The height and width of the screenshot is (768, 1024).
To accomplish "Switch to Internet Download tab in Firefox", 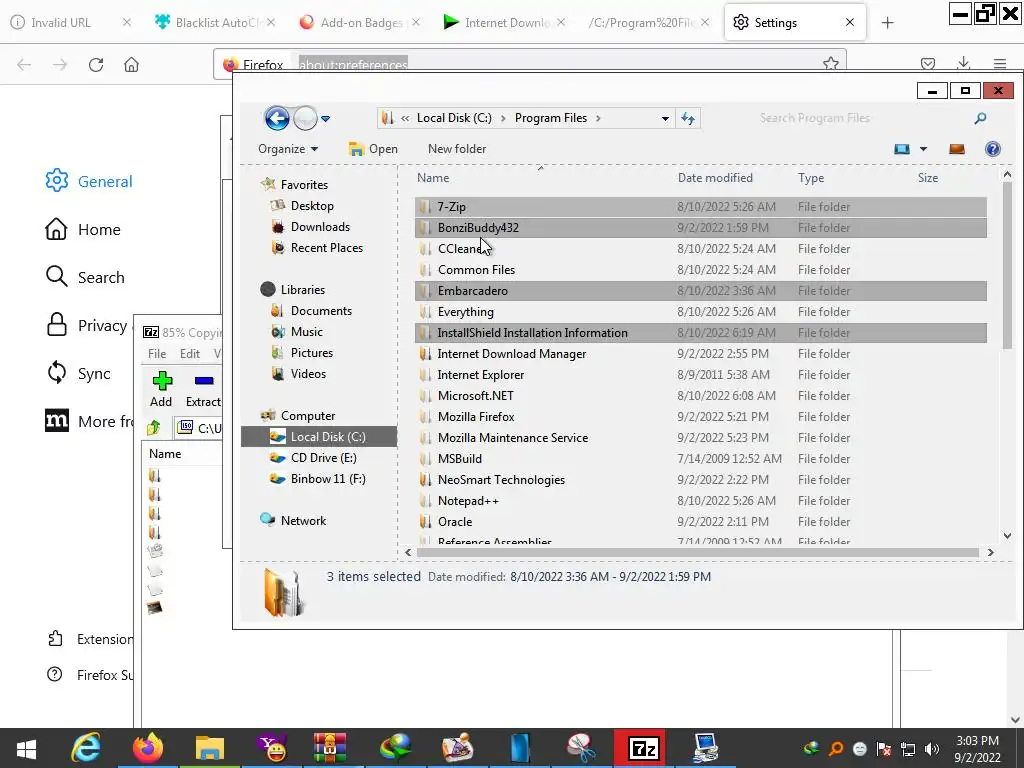I will [x=504, y=23].
